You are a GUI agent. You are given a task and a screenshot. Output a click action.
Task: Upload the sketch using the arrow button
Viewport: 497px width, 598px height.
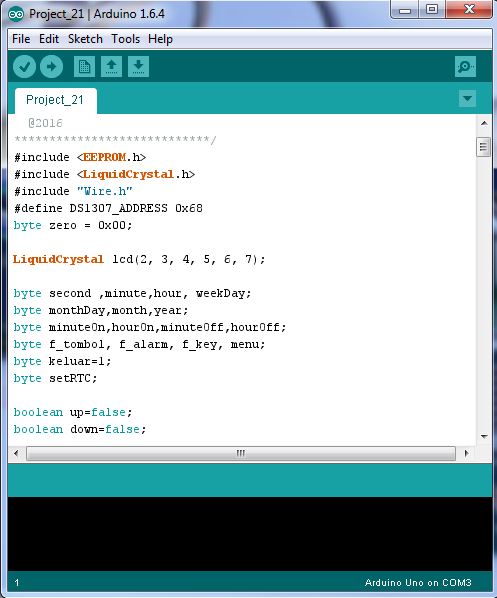point(51,67)
